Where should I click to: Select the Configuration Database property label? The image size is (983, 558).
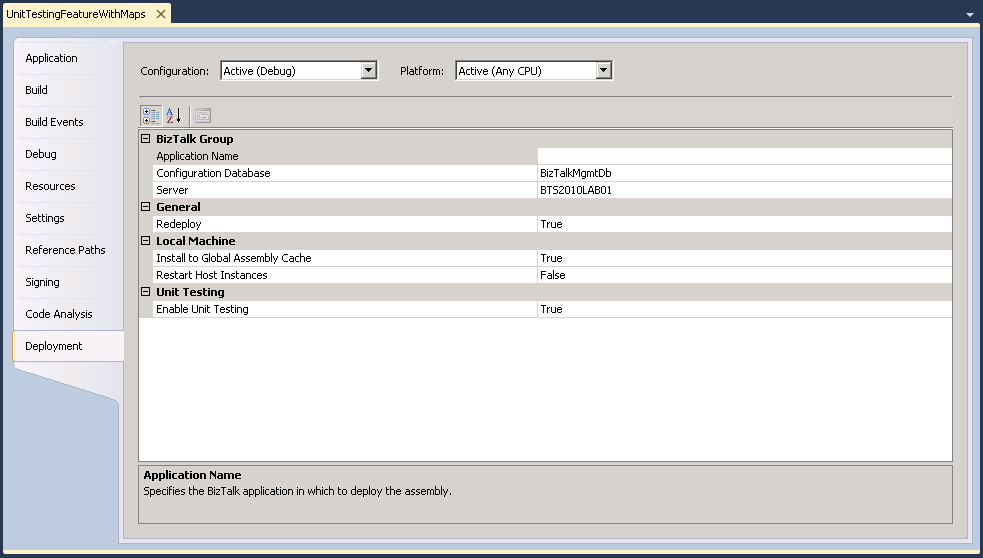(213, 173)
